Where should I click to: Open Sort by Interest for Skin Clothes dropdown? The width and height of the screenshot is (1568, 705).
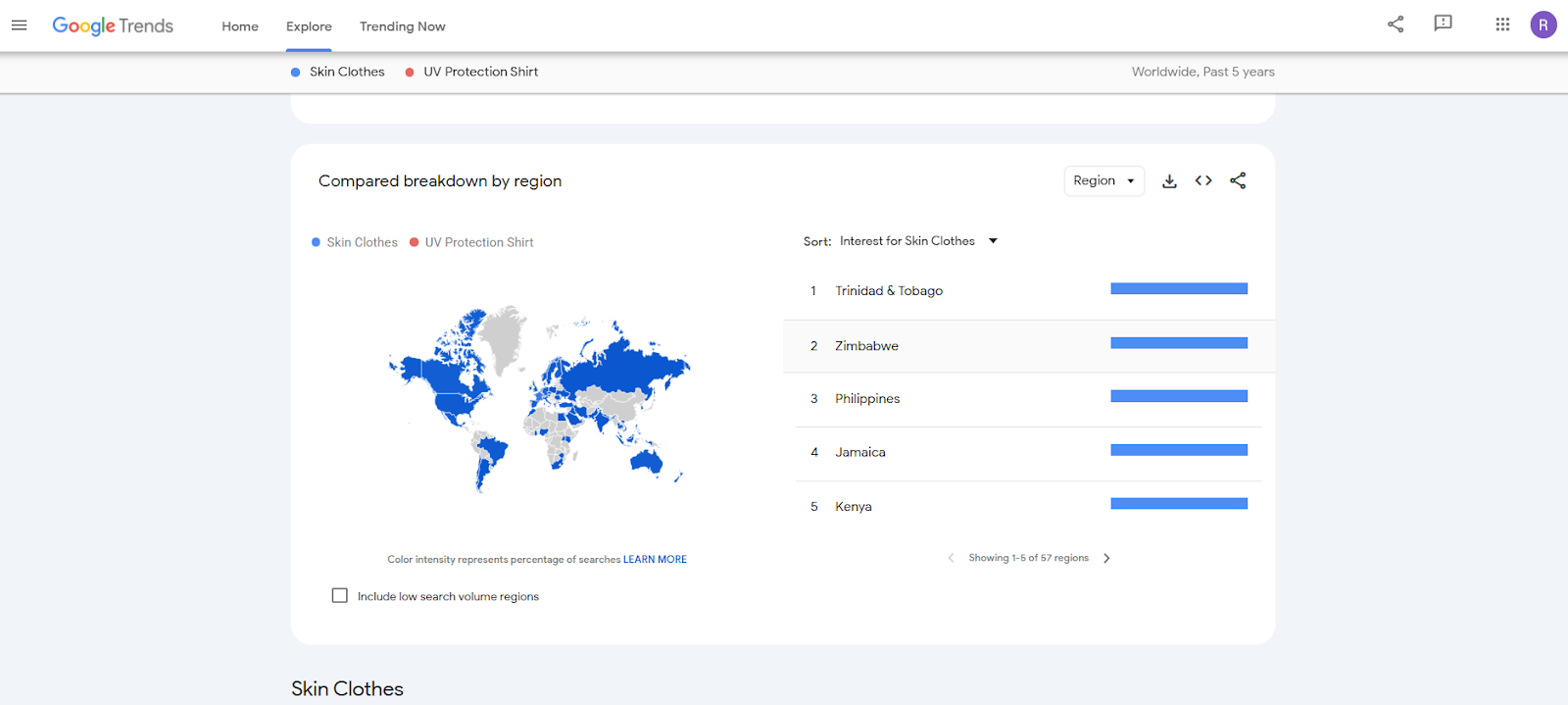point(918,241)
